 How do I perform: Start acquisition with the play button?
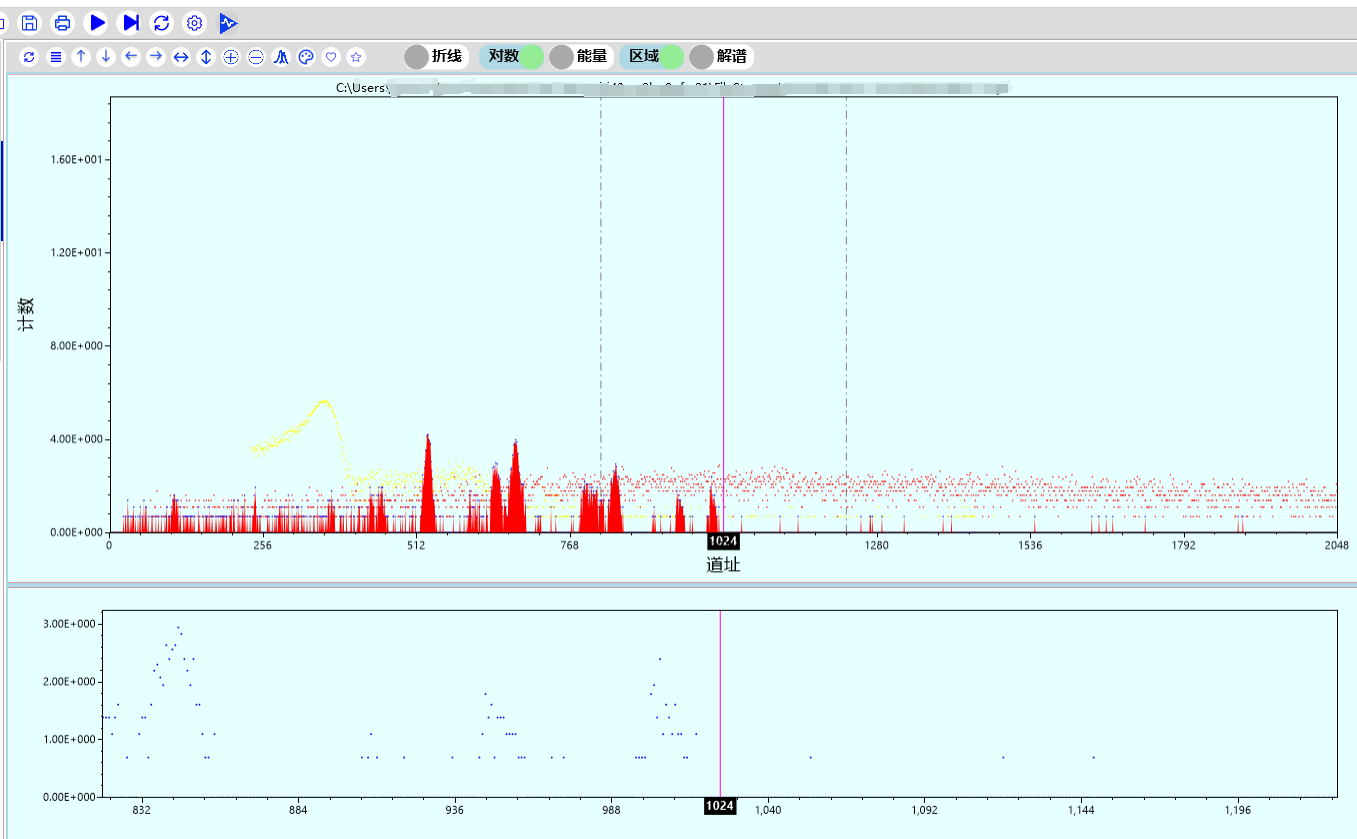tap(96, 22)
